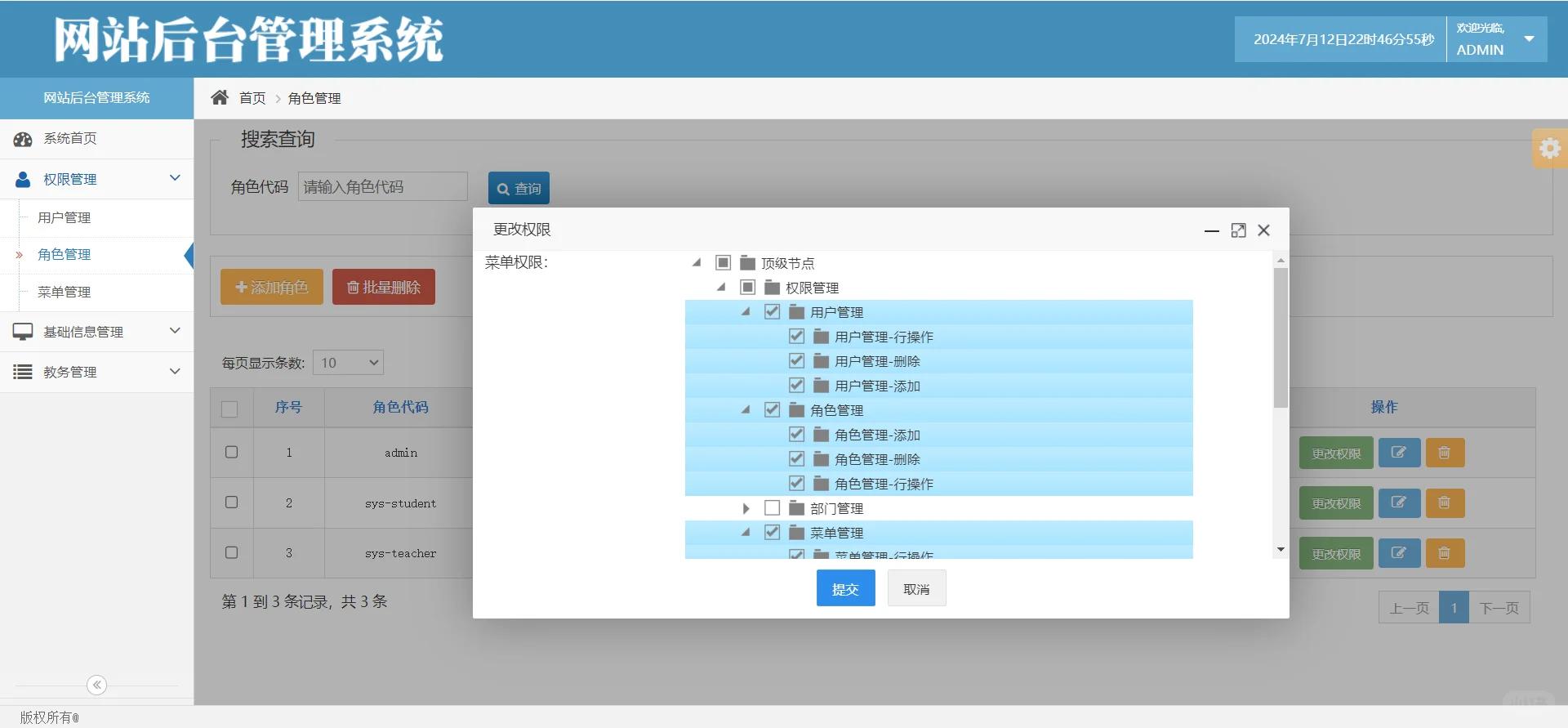This screenshot has width=1568, height=728.
Task: Click the folder icon of 用户管理-行操作
Action: tap(821, 336)
